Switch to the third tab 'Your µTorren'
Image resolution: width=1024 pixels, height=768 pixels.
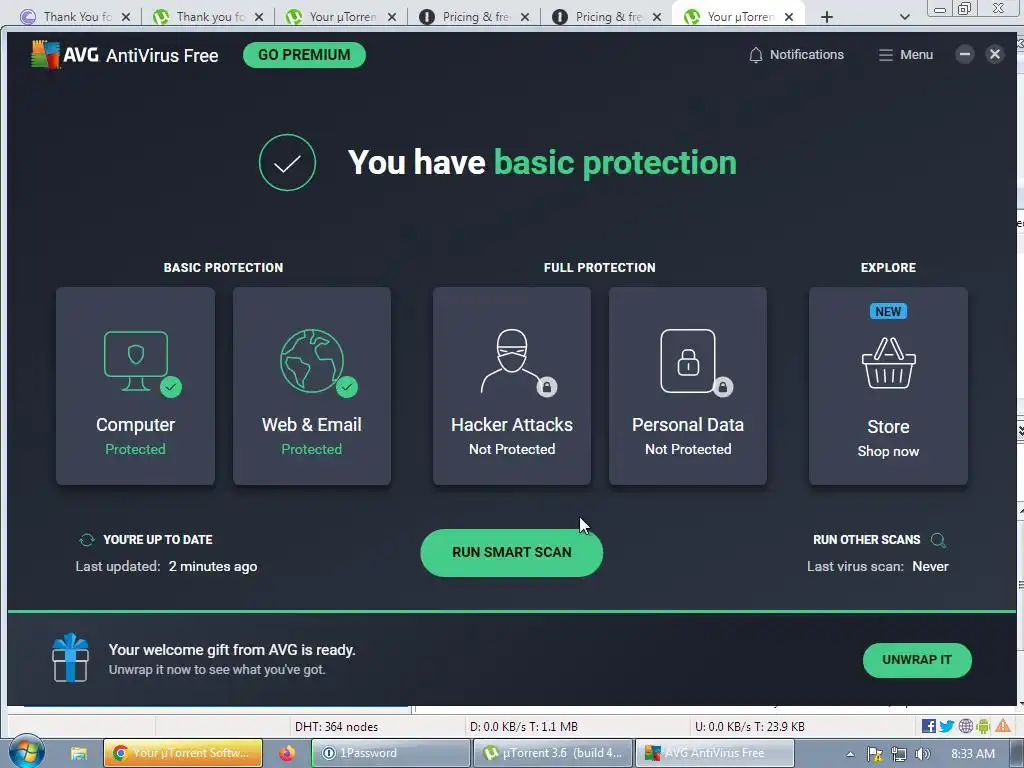341,16
